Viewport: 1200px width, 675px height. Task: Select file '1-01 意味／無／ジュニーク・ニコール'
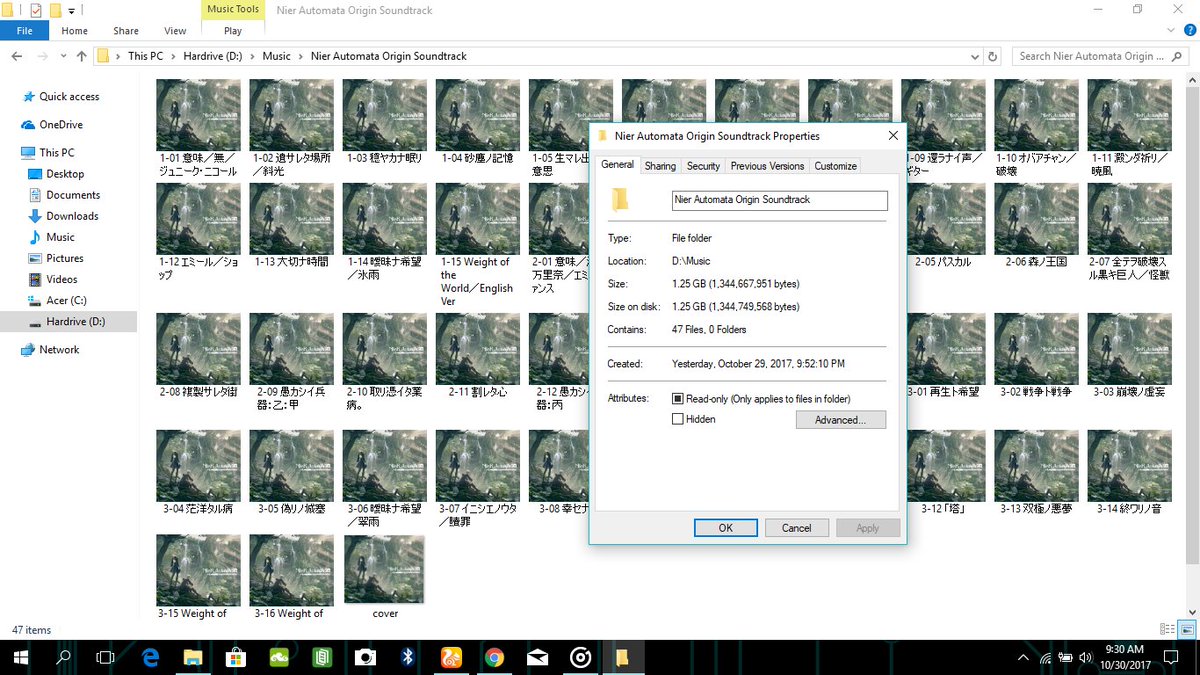pos(198,128)
